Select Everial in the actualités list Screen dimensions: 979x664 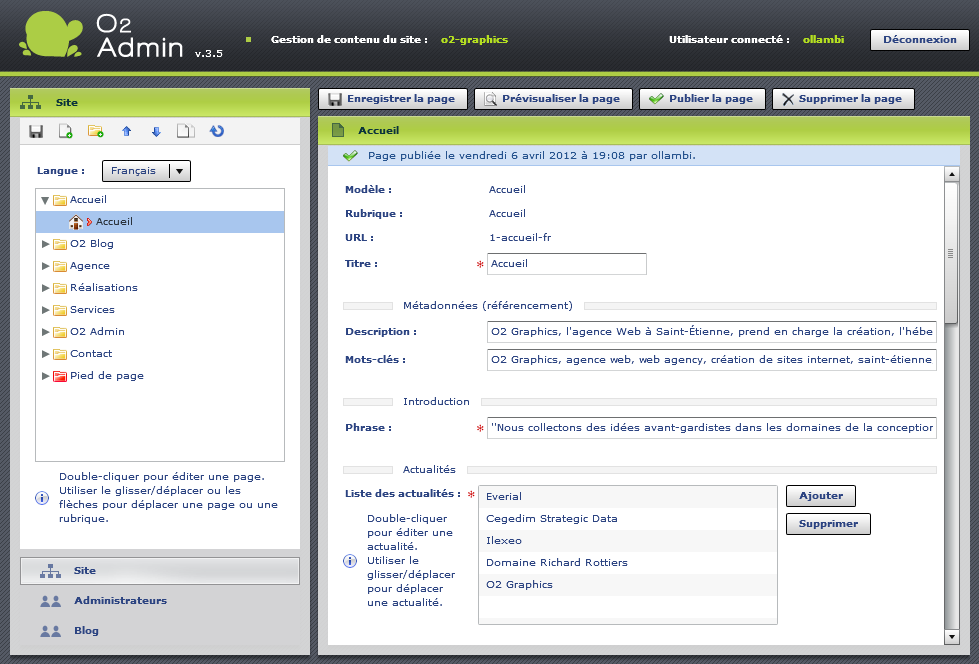[627, 497]
